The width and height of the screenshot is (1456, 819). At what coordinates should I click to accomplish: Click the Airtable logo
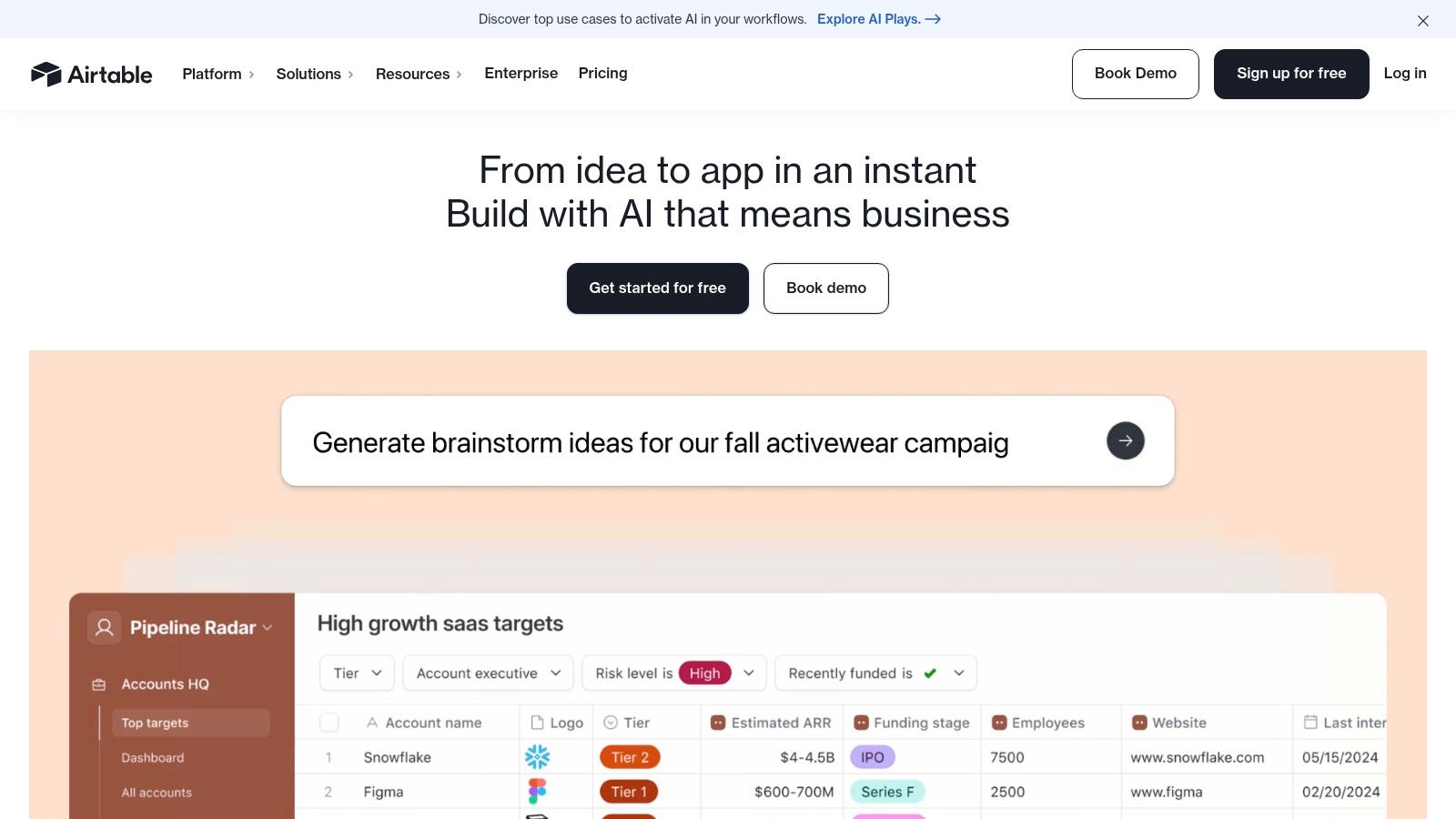pos(91,74)
